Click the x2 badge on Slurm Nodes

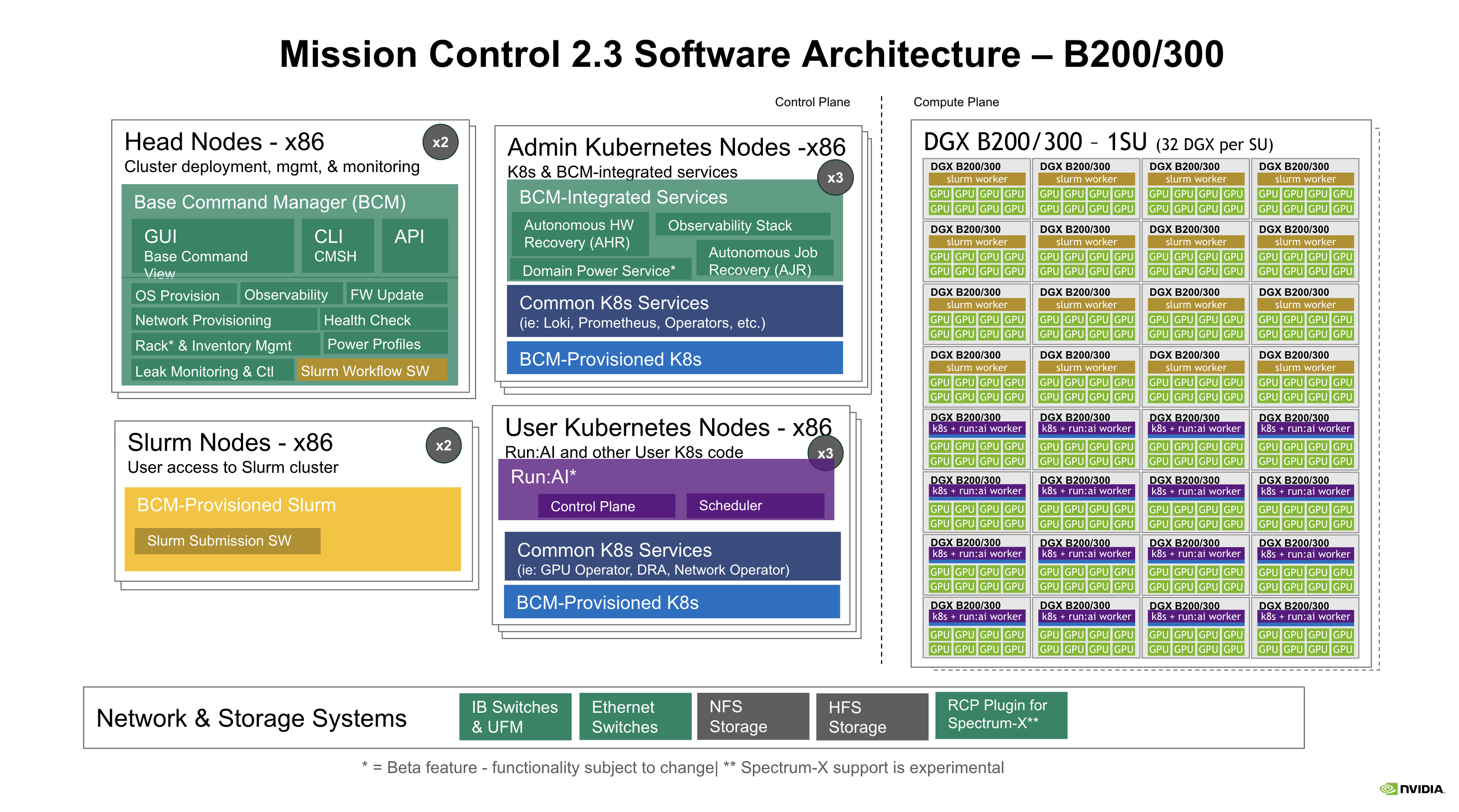(x=443, y=445)
